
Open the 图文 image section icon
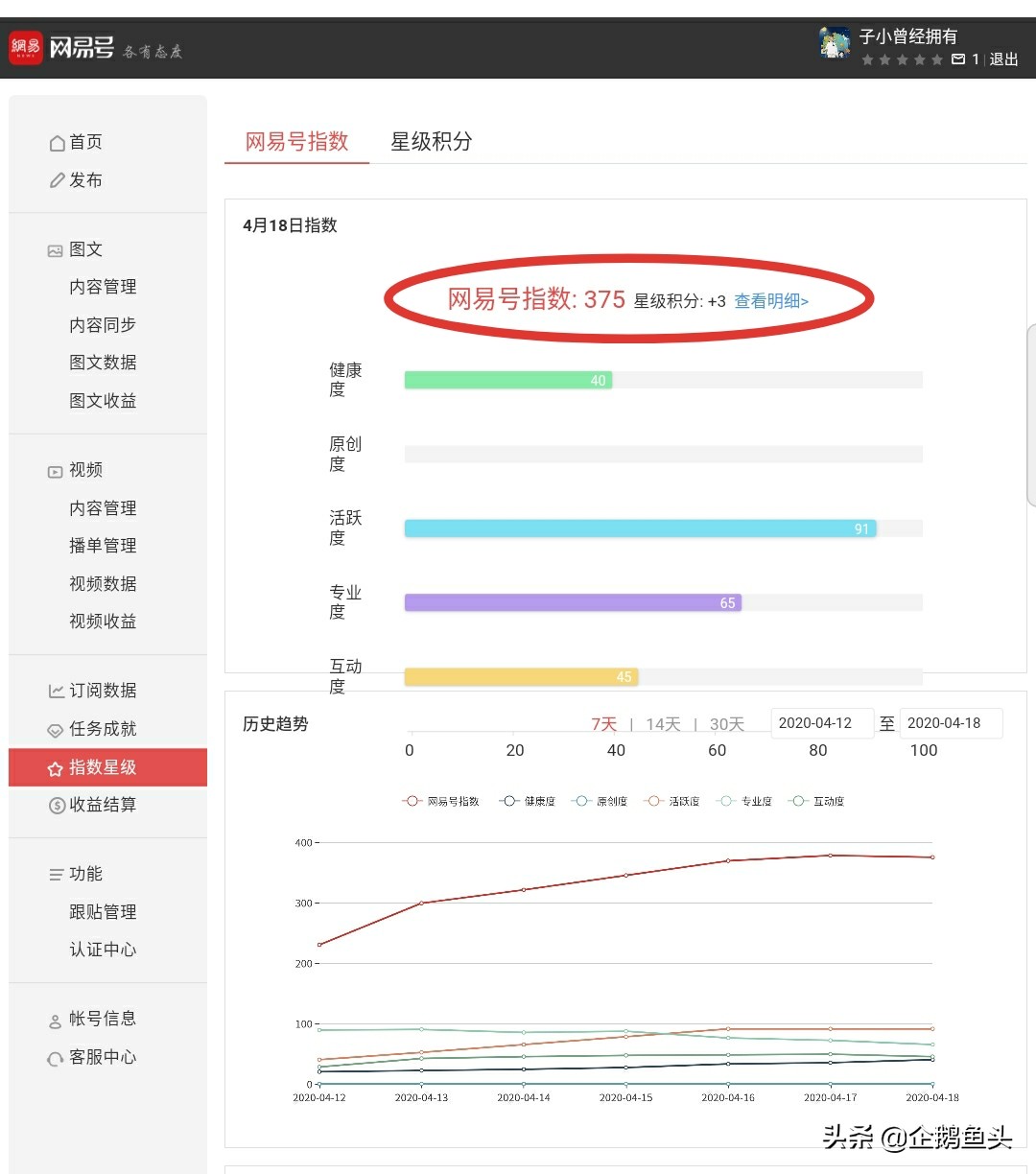click(x=55, y=249)
